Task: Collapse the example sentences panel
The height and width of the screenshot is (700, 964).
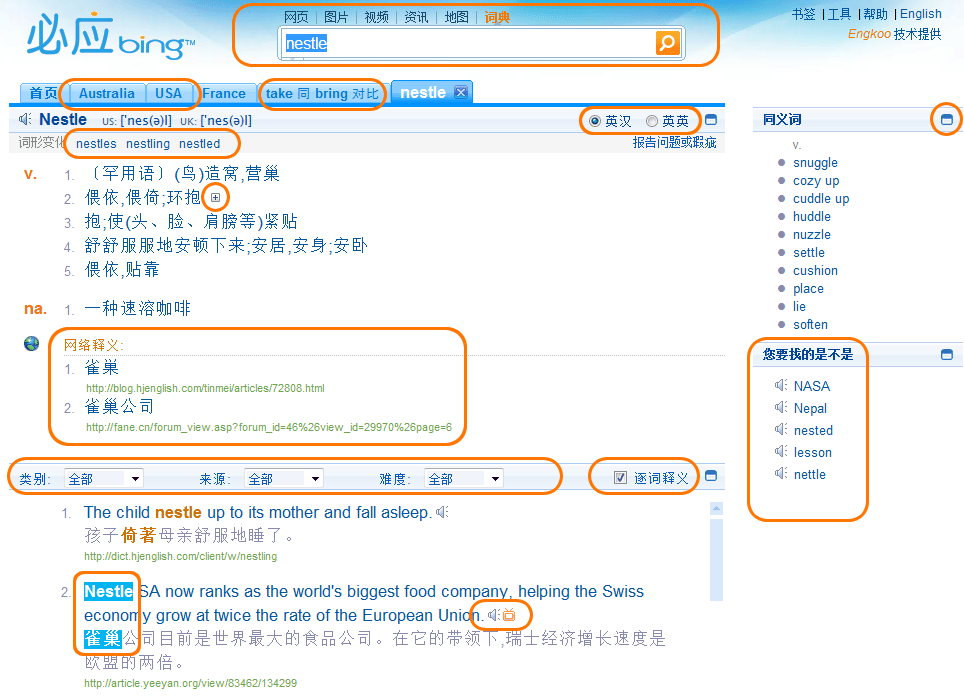Action: click(711, 476)
